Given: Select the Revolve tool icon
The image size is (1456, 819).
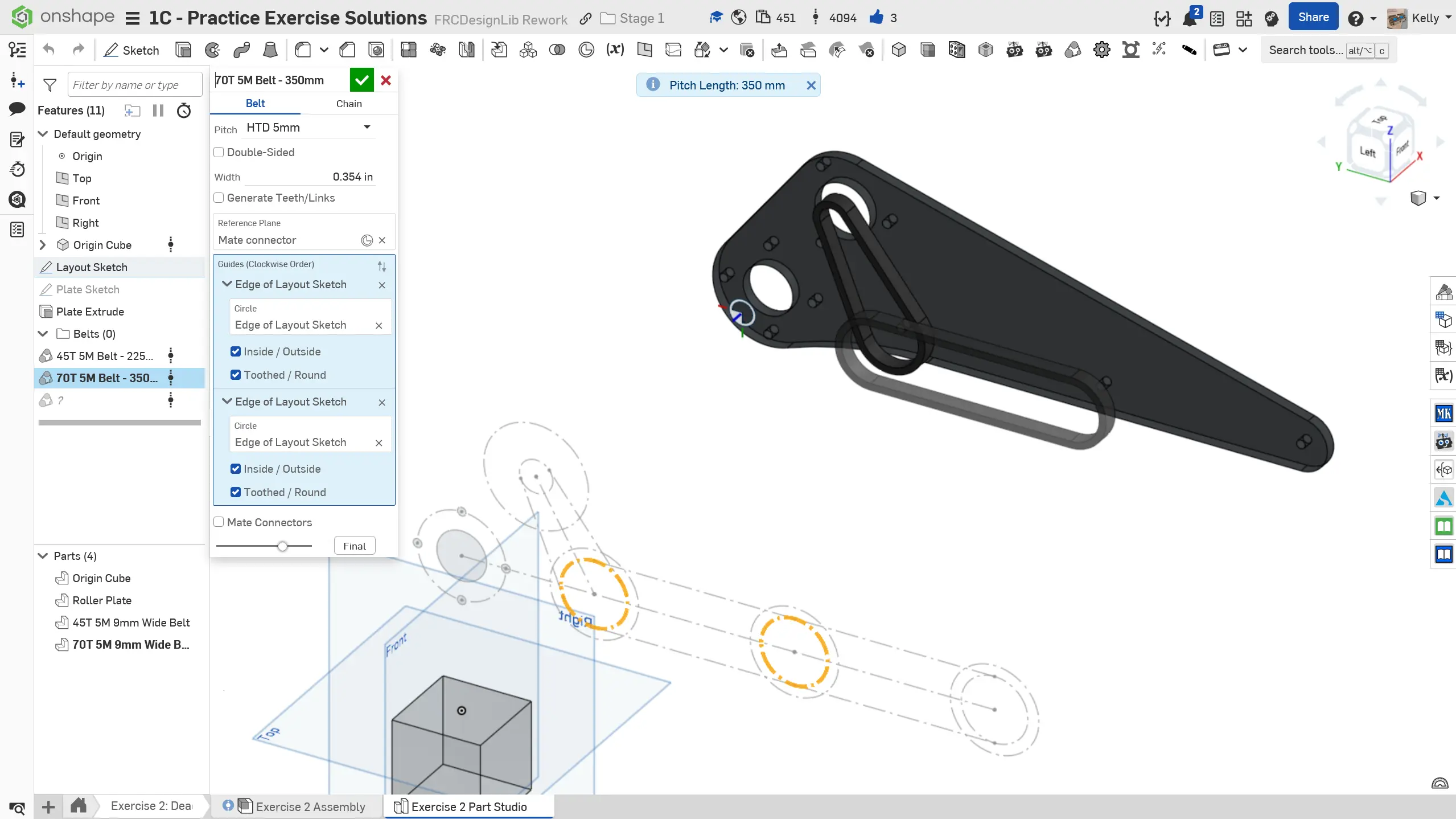Looking at the screenshot, I should click(212, 50).
